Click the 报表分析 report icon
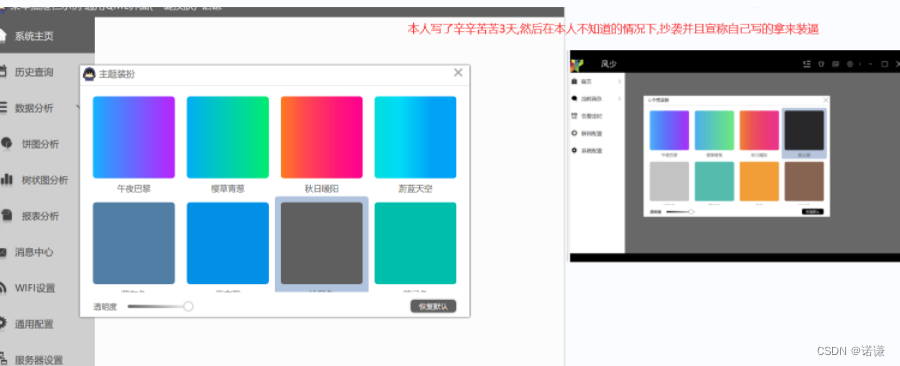Image resolution: width=900 pixels, height=366 pixels. pos(7,216)
